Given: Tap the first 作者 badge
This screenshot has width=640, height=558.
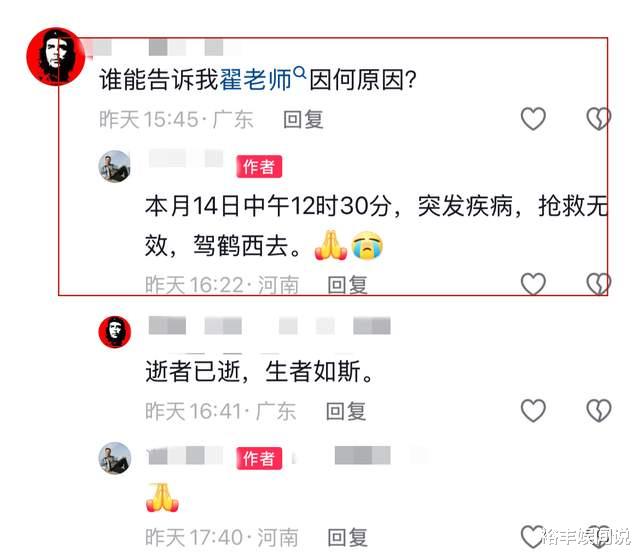Looking at the screenshot, I should point(259,167).
